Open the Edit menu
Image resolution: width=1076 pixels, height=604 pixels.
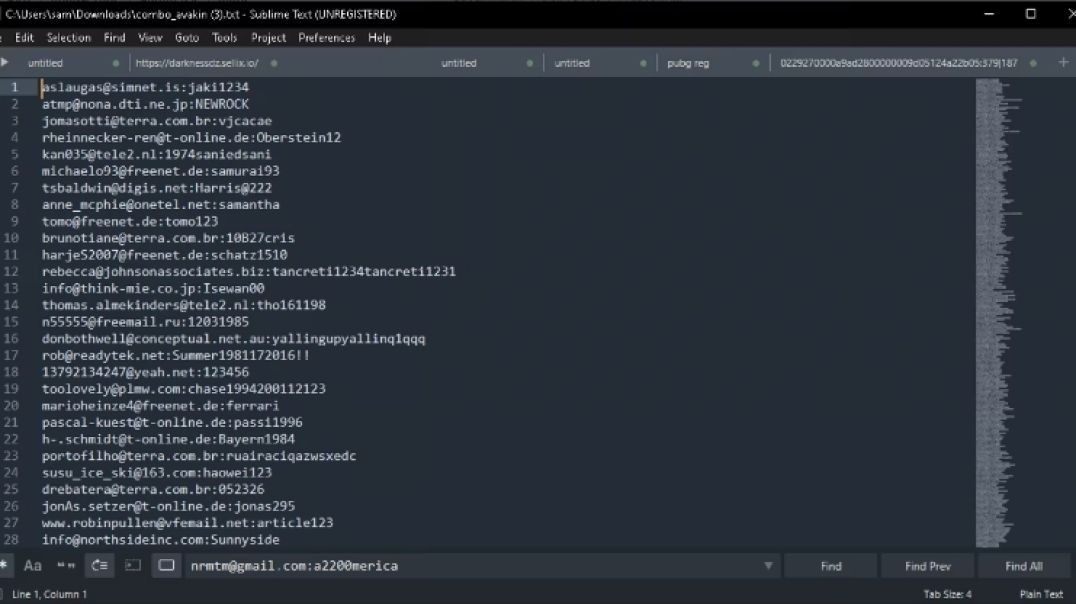click(x=24, y=38)
